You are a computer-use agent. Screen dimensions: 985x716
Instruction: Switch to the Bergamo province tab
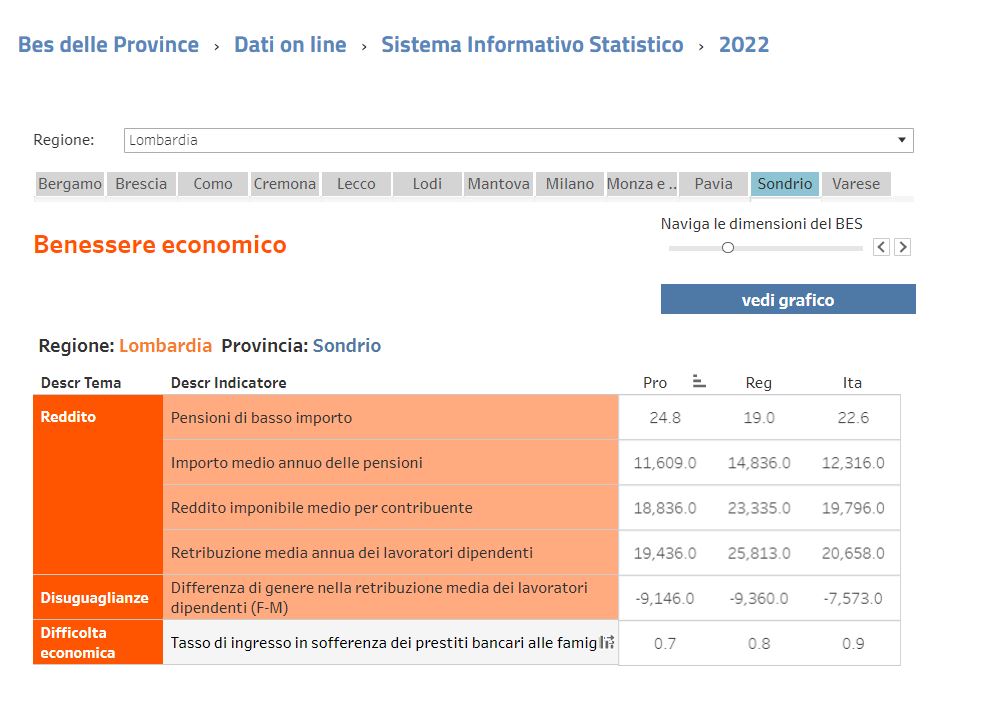pyautogui.click(x=70, y=184)
